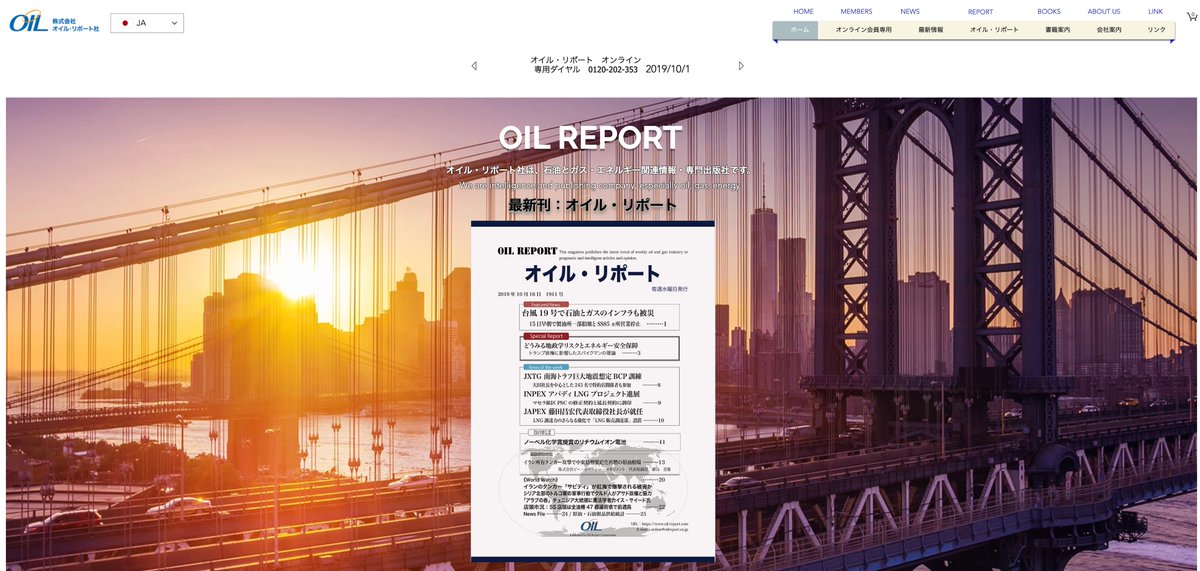This screenshot has width=1200, height=571.
Task: Open the オンライン会員専用 menu item
Action: 863,30
